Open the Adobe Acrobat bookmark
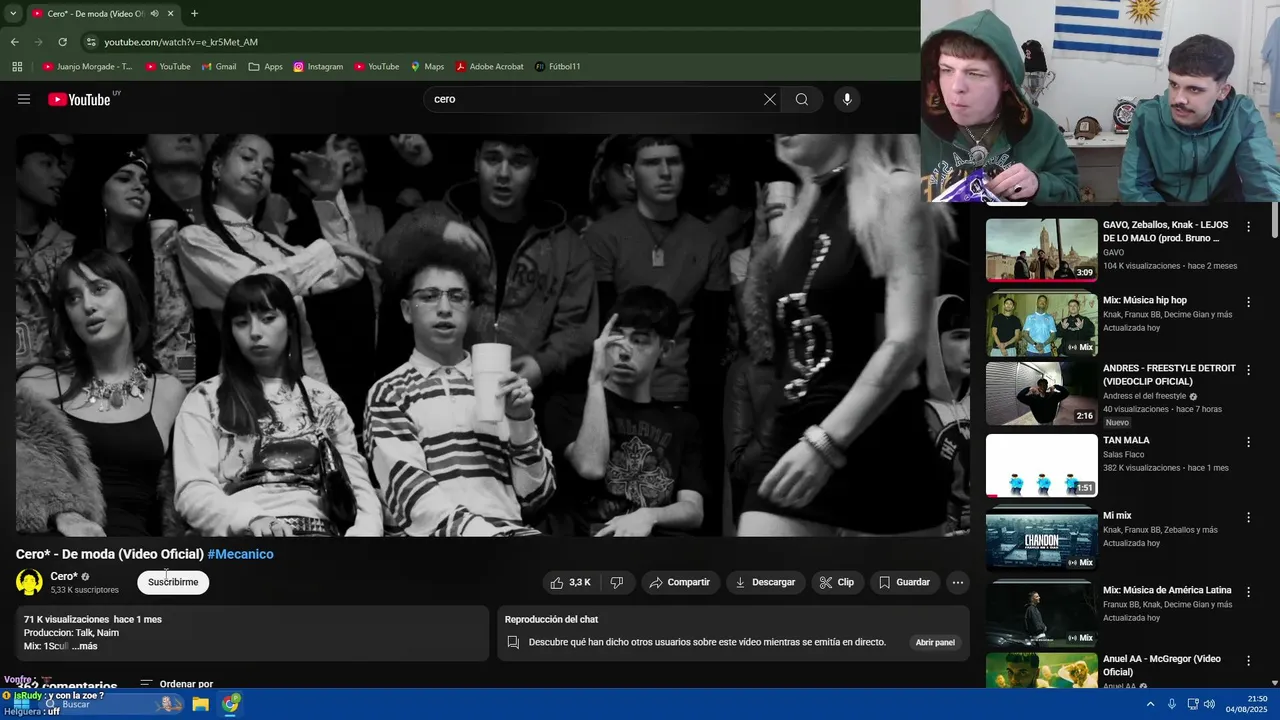The height and width of the screenshot is (720, 1280). [x=490, y=67]
